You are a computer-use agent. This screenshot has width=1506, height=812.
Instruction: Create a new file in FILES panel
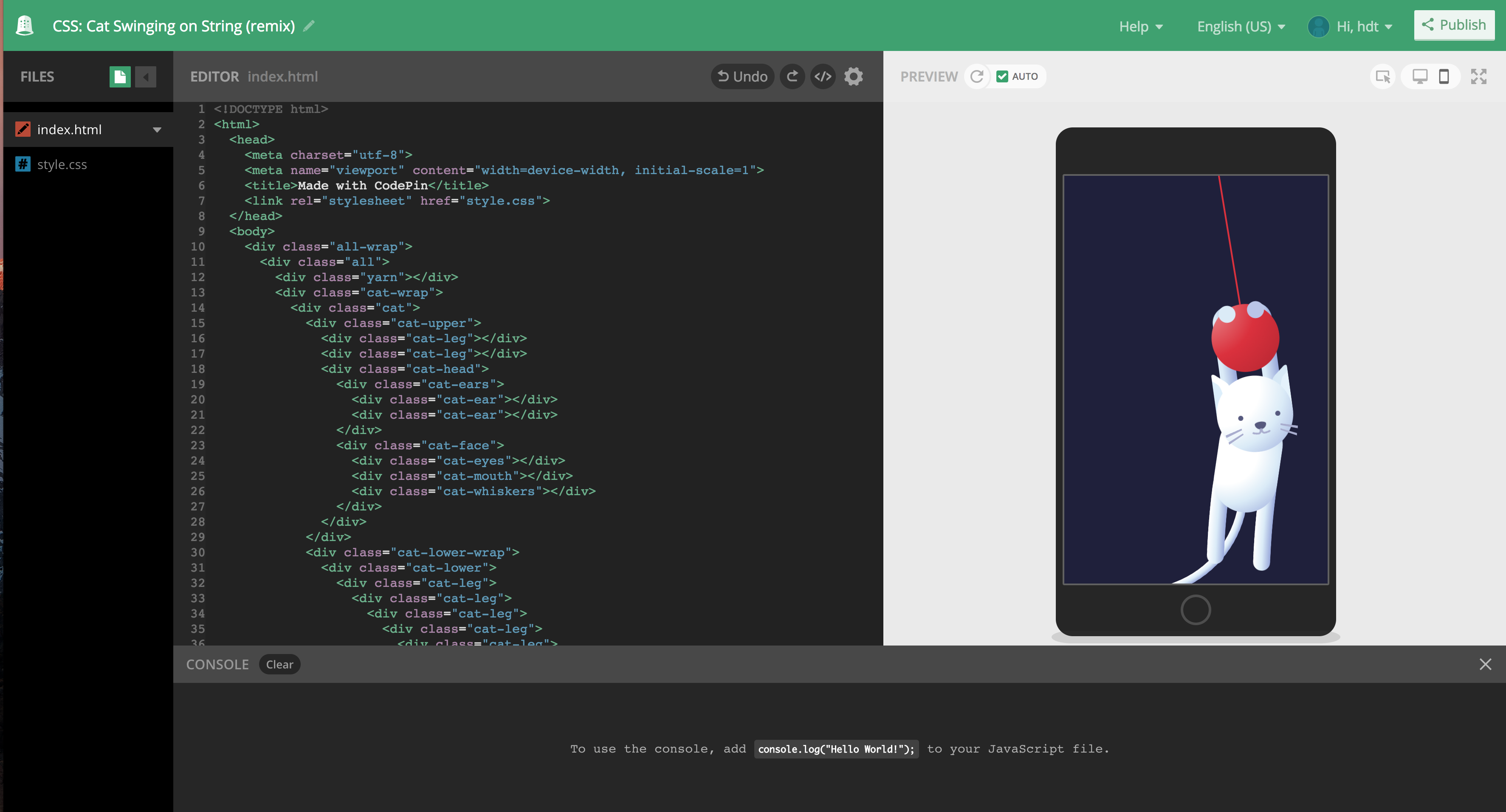[120, 76]
